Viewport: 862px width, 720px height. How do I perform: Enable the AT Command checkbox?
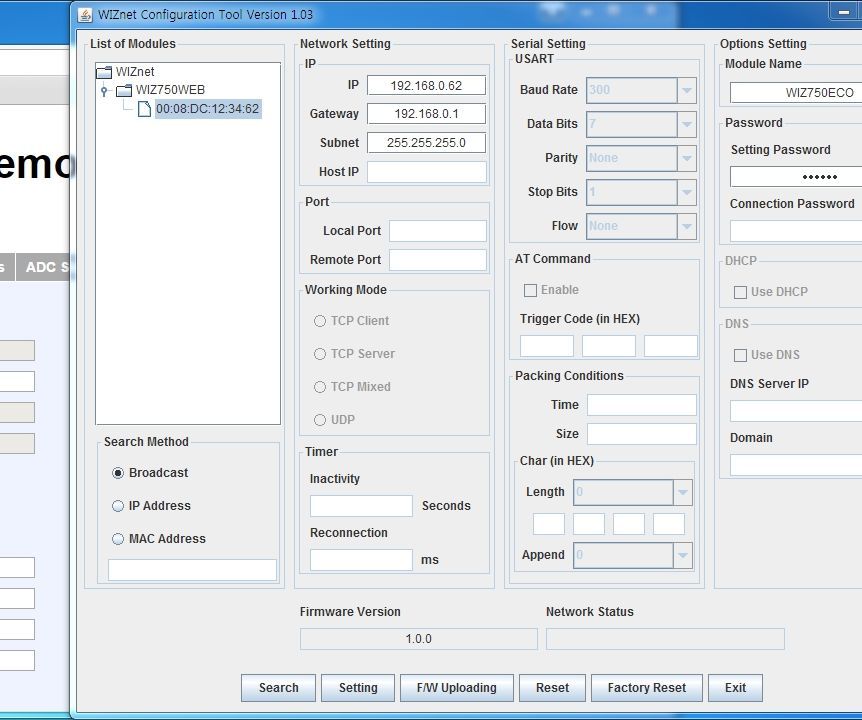529,290
